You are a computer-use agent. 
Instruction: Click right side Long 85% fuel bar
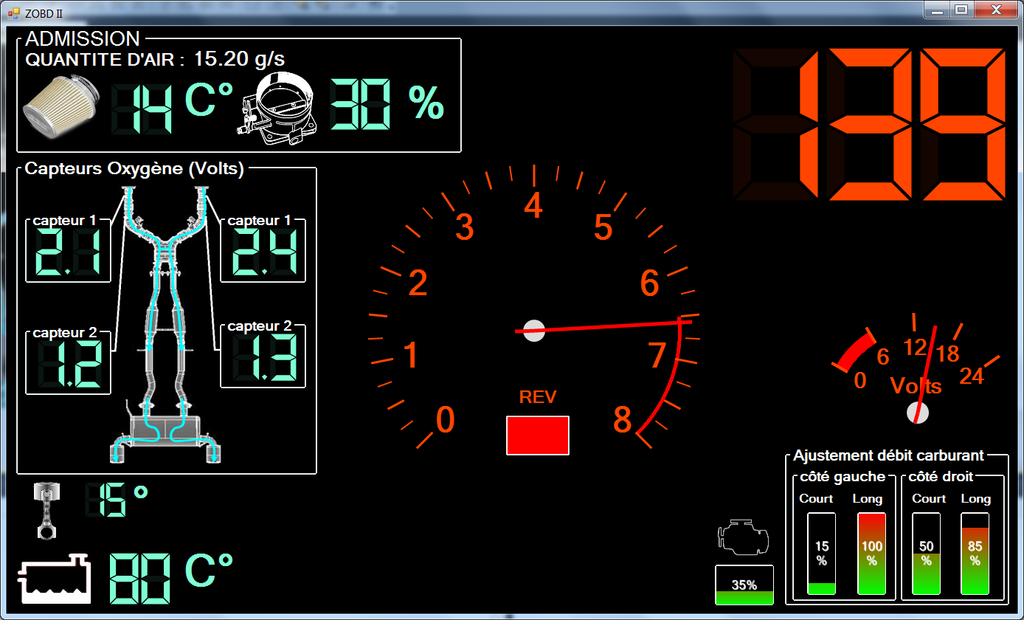tap(975, 555)
